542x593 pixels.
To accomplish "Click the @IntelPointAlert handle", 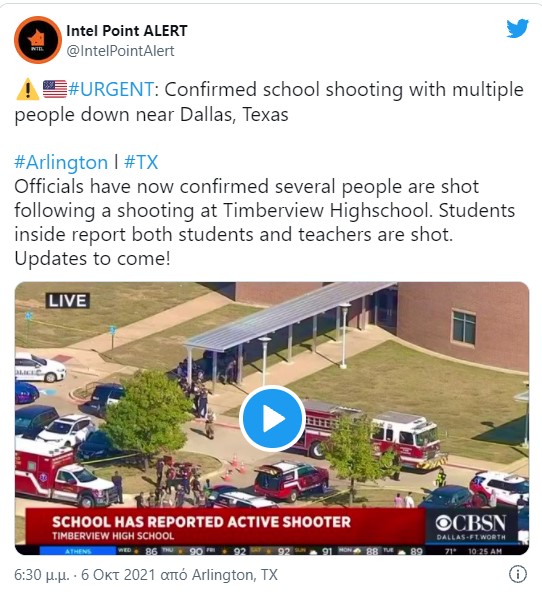I will coord(120,51).
